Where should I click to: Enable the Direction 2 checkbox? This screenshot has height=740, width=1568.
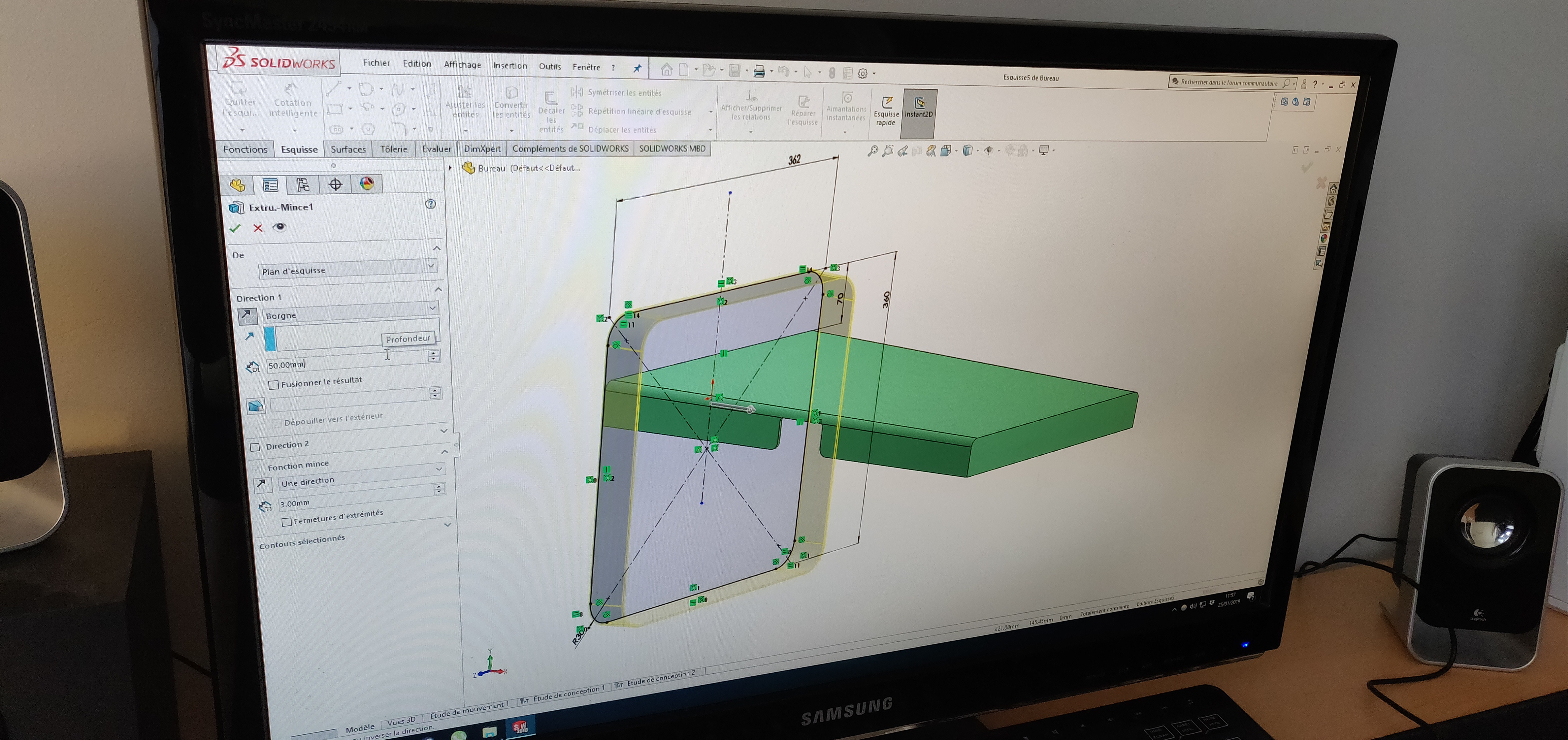(x=255, y=447)
